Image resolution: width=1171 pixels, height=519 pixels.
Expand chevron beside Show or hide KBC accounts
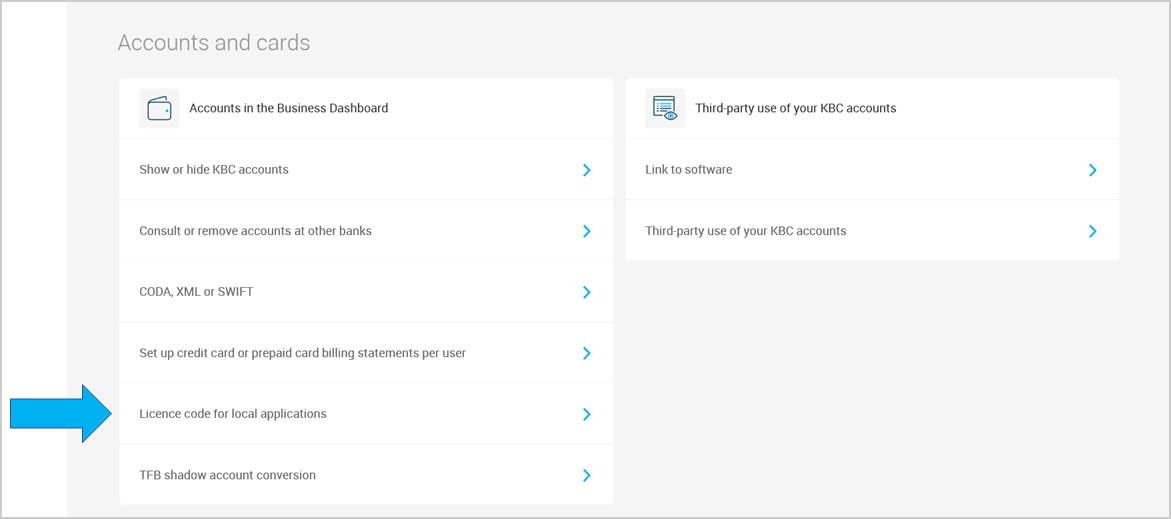[x=586, y=170]
